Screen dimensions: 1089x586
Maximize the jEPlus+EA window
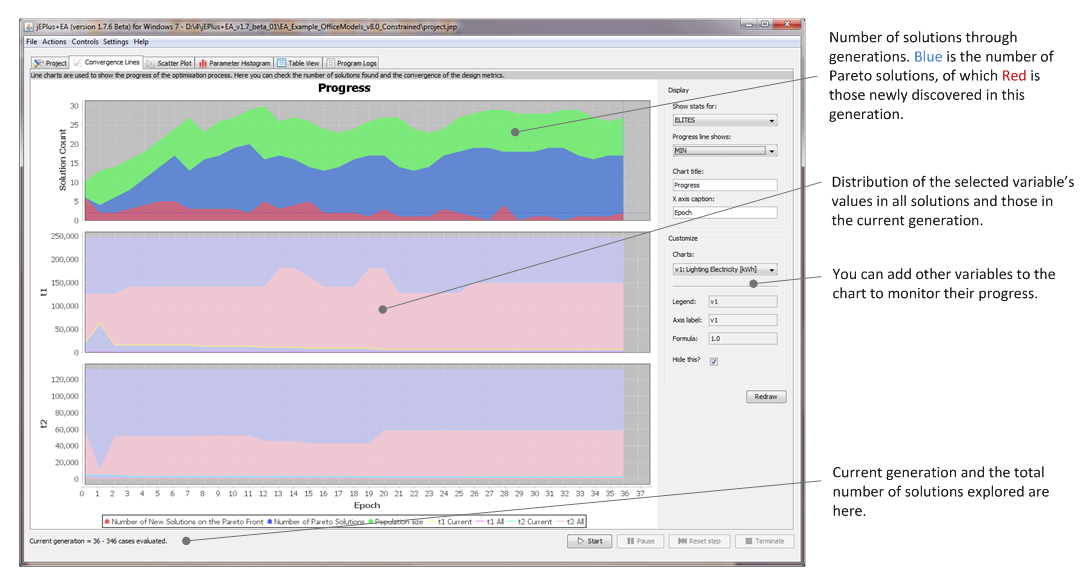[x=765, y=24]
